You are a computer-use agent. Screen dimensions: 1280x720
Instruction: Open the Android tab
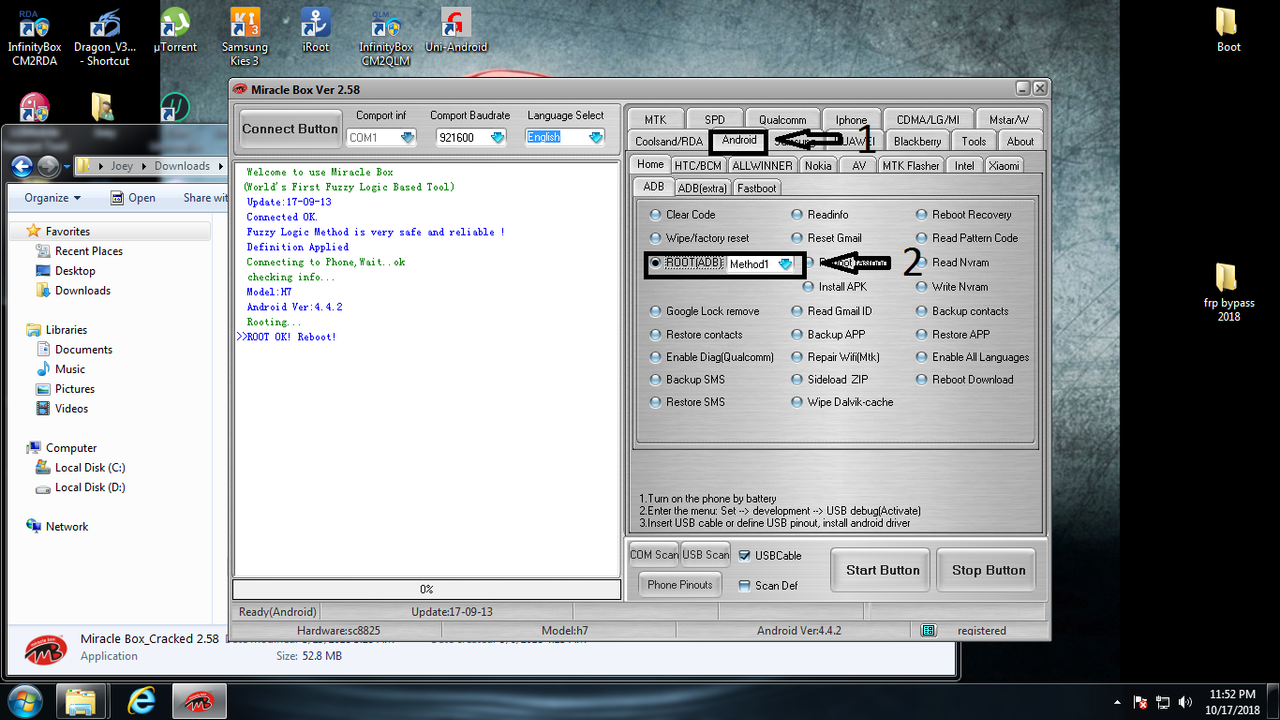point(739,141)
